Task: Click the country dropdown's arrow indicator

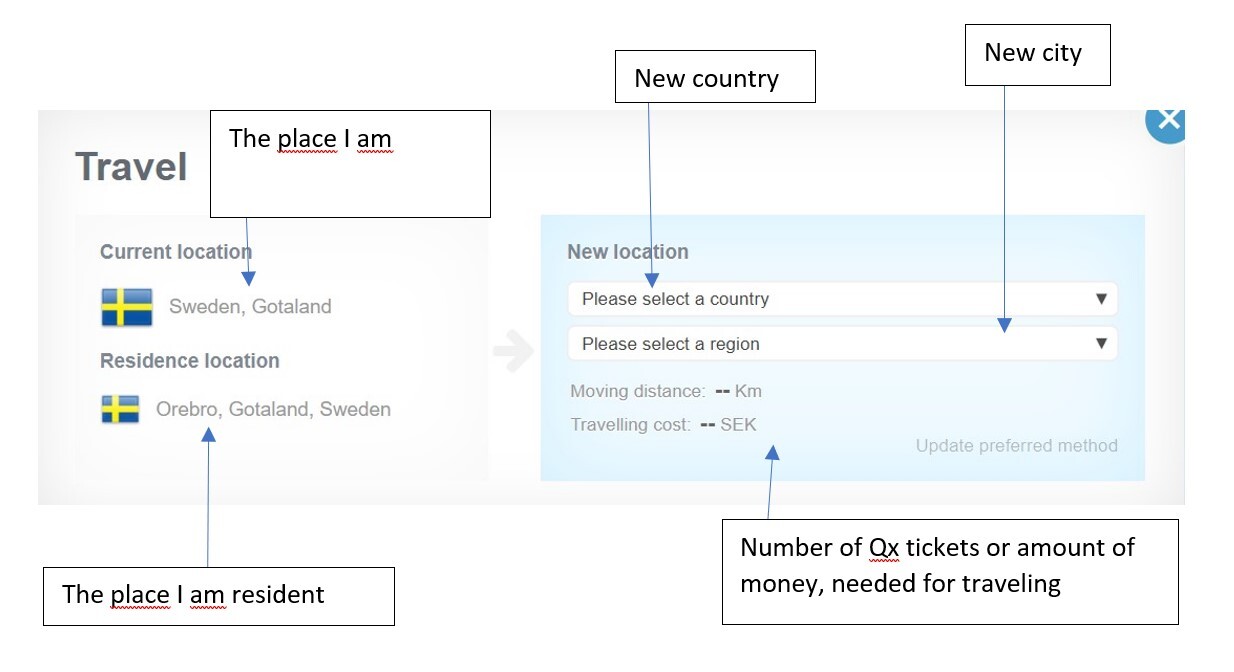Action: (x=1101, y=299)
